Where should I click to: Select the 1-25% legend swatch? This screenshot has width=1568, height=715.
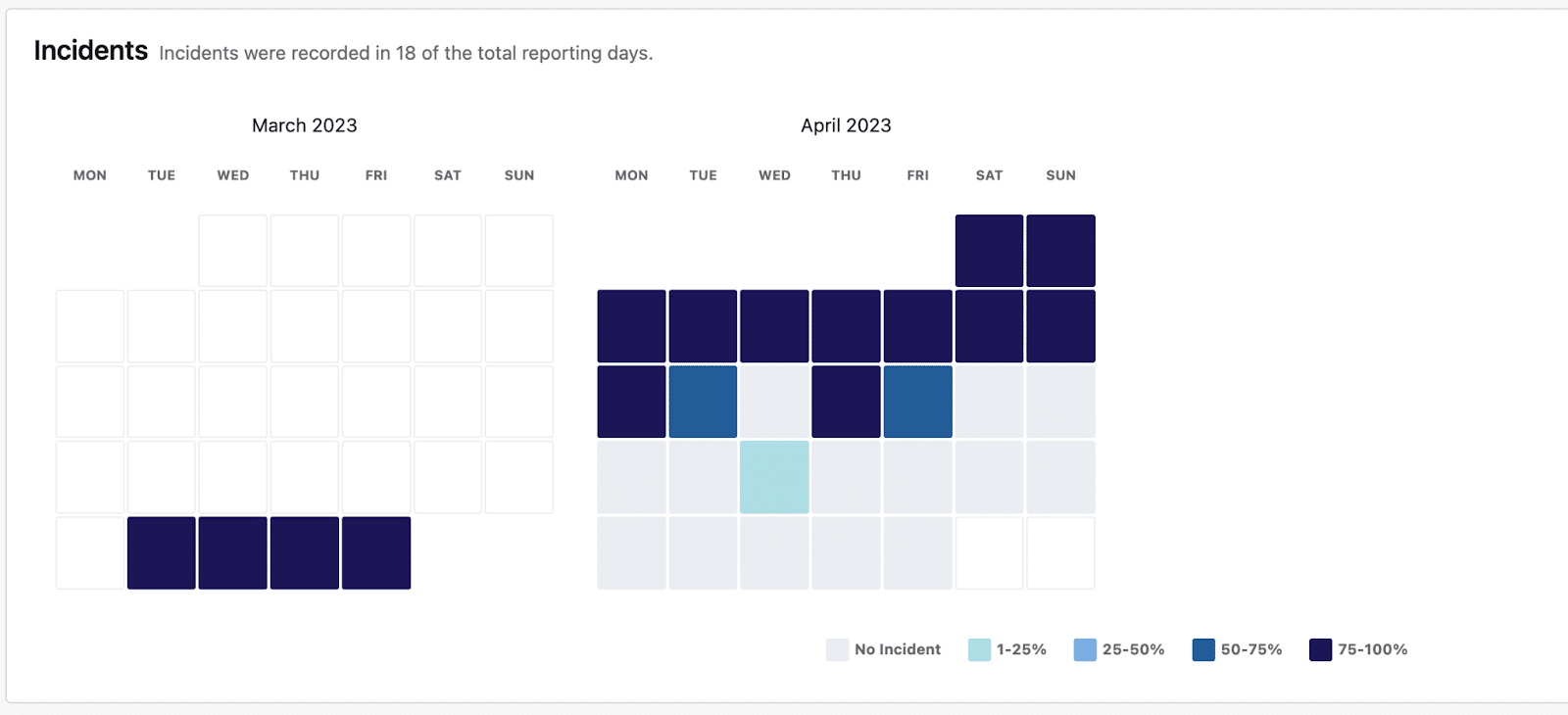pos(979,649)
